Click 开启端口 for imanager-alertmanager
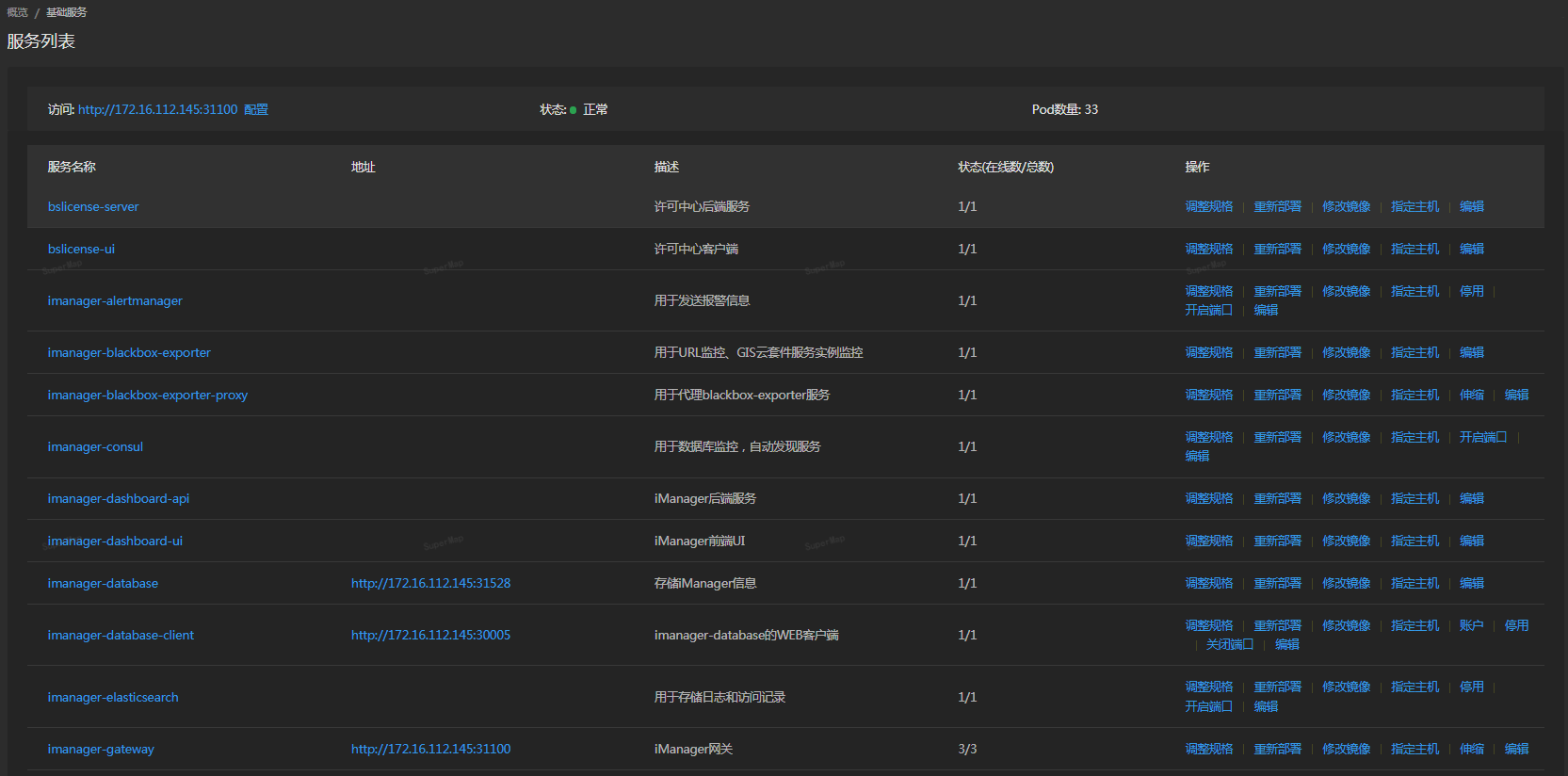 pos(1208,310)
